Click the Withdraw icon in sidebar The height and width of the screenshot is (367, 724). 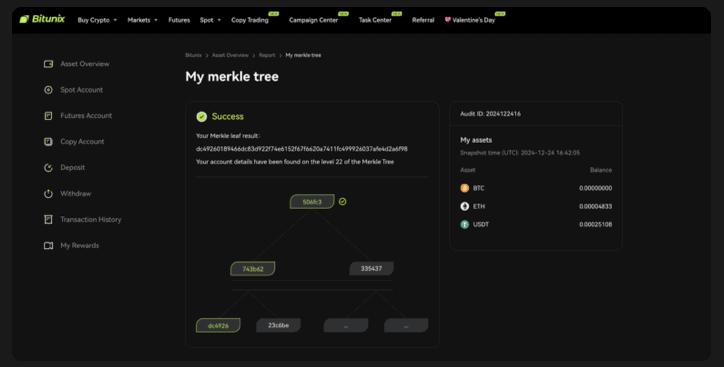tap(48, 193)
